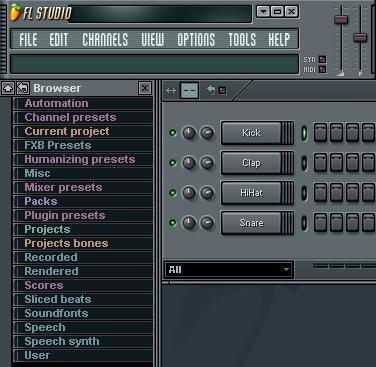Open the Kick channel button

tap(257, 133)
